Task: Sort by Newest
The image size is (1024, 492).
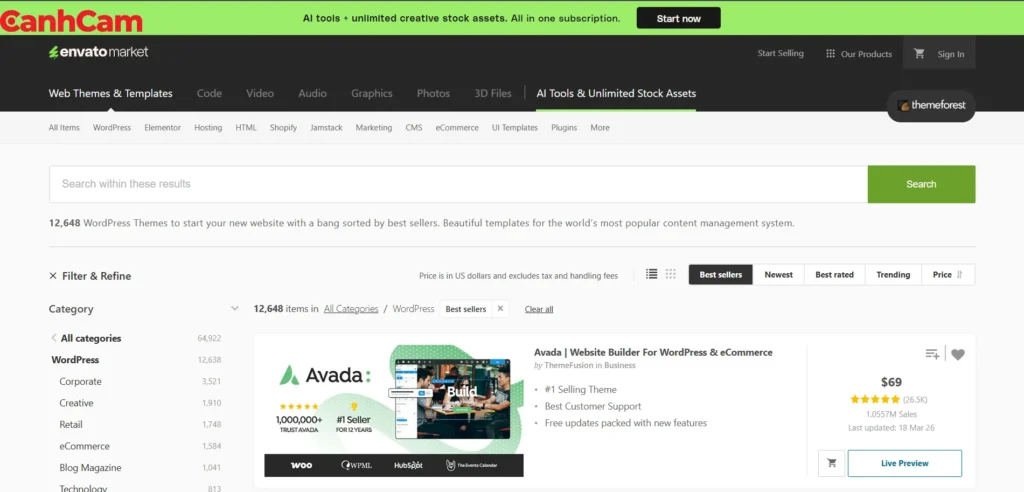Action: 778,275
